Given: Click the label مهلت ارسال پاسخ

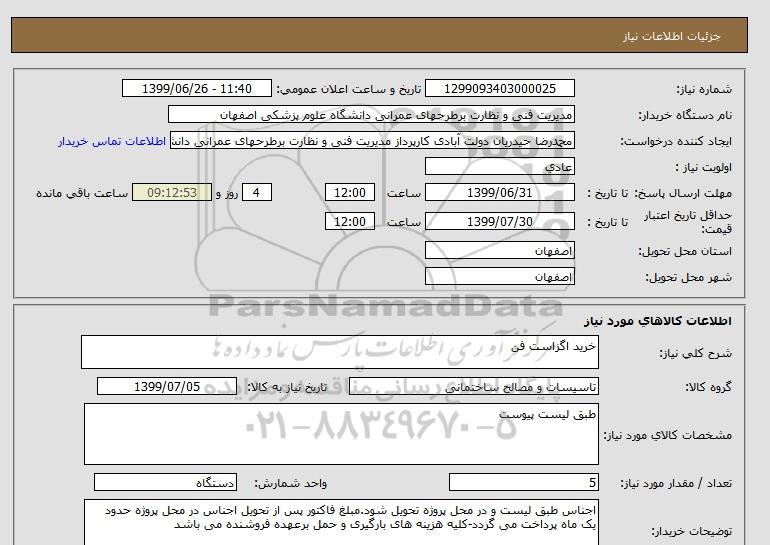Looking at the screenshot, I should coord(683,193).
